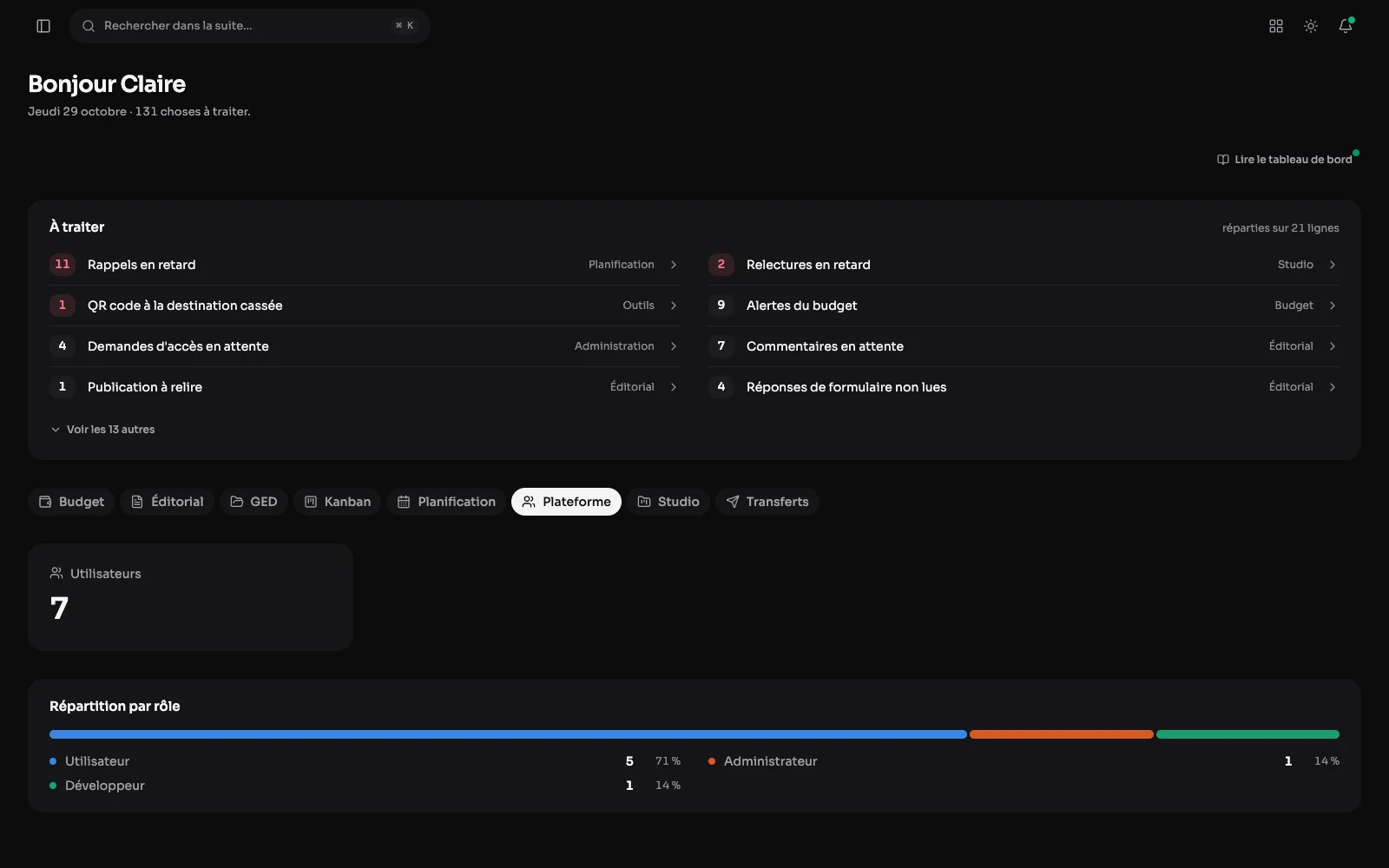Screen dimensions: 1389x868
Task: Switch theme with the sun icon
Action: pyautogui.click(x=1311, y=26)
